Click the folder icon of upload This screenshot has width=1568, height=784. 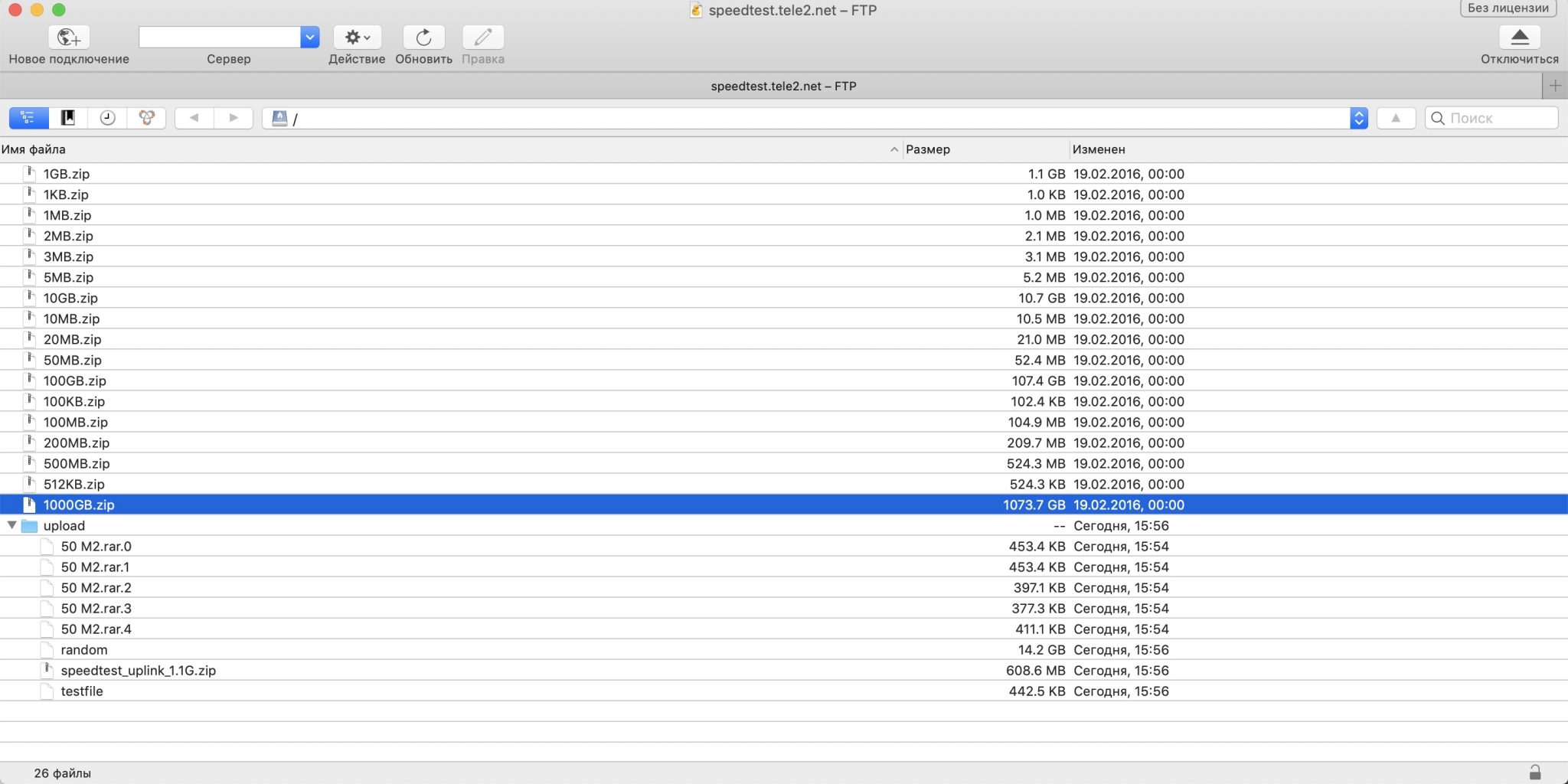[x=30, y=525]
